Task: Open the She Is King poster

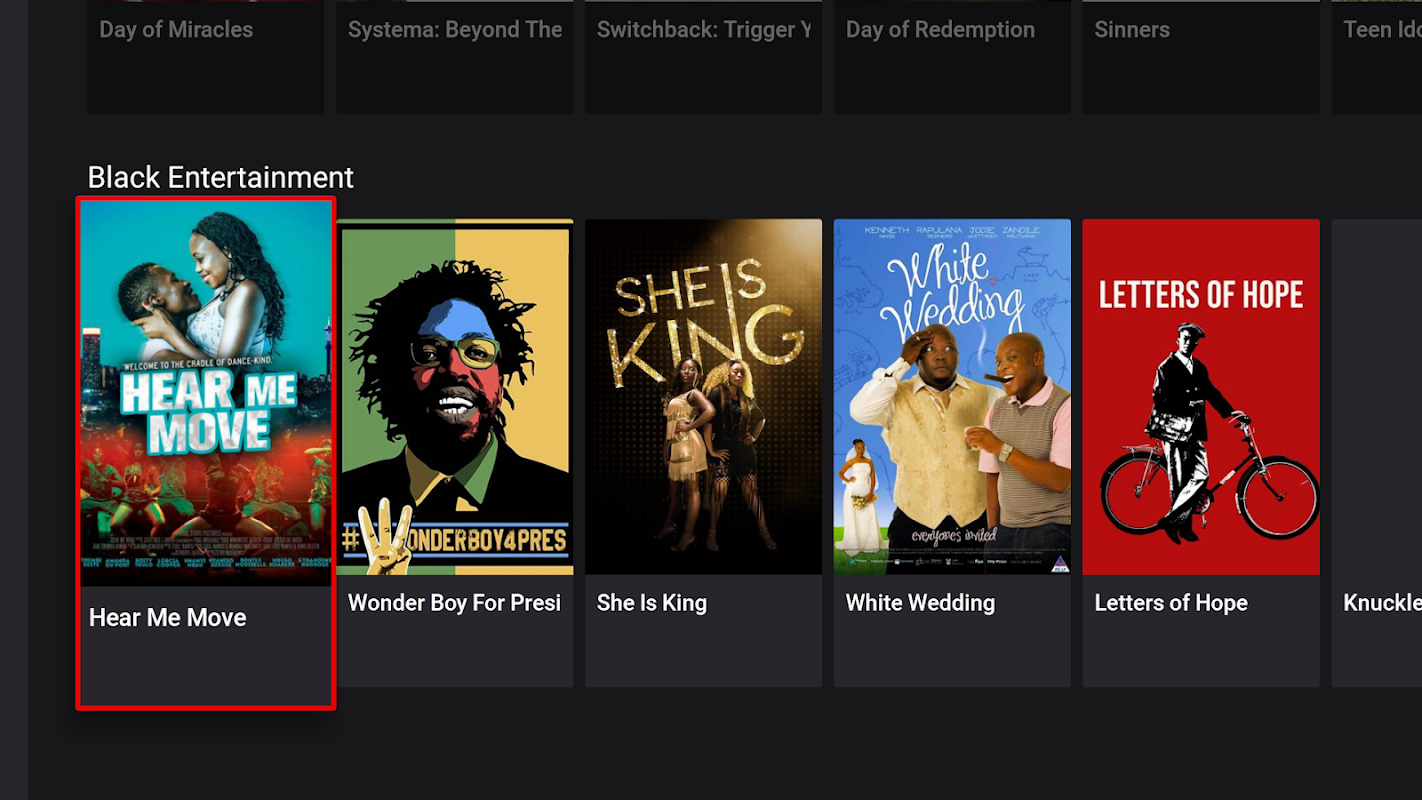Action: point(703,397)
